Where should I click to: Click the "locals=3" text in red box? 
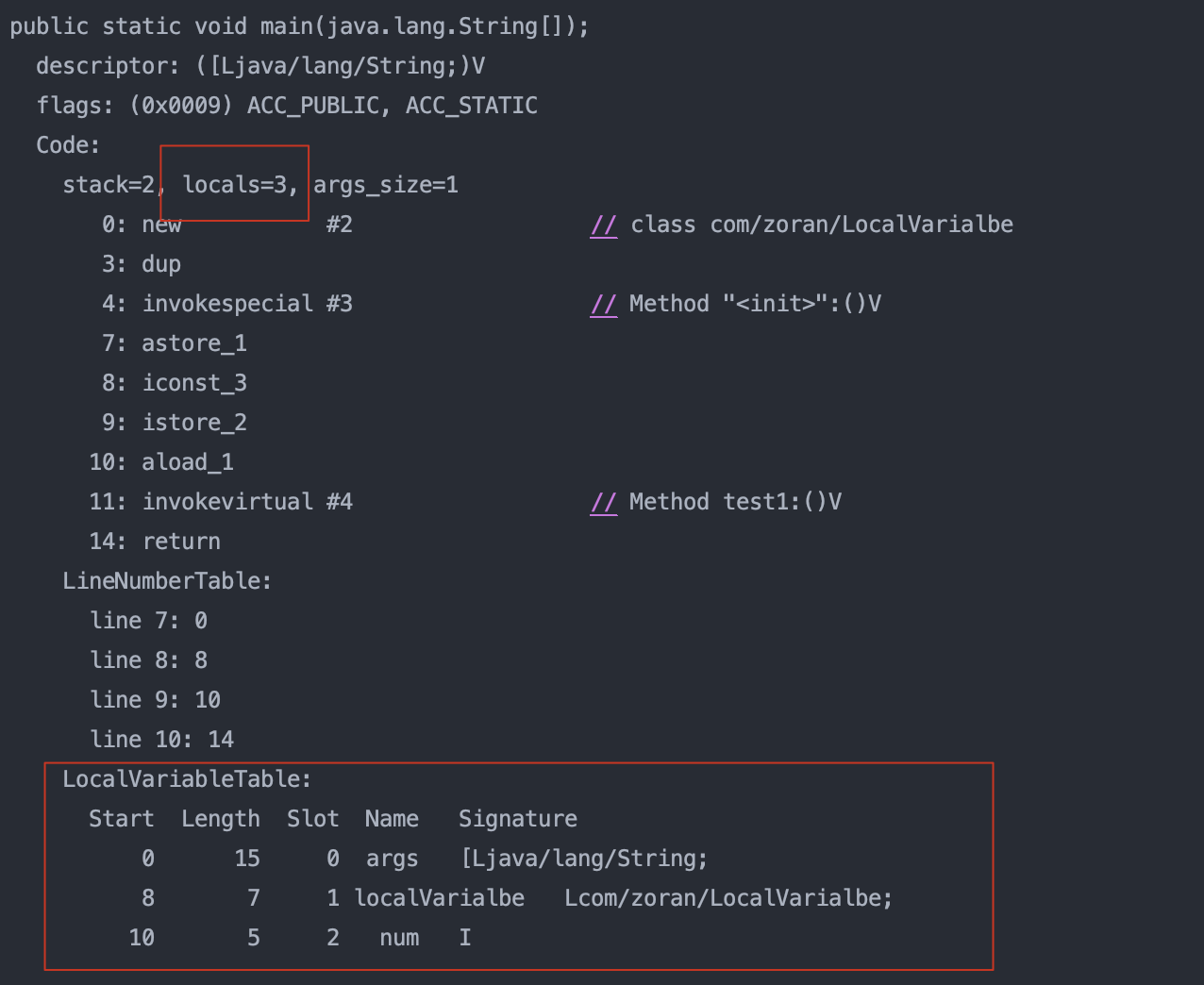pyautogui.click(x=235, y=185)
